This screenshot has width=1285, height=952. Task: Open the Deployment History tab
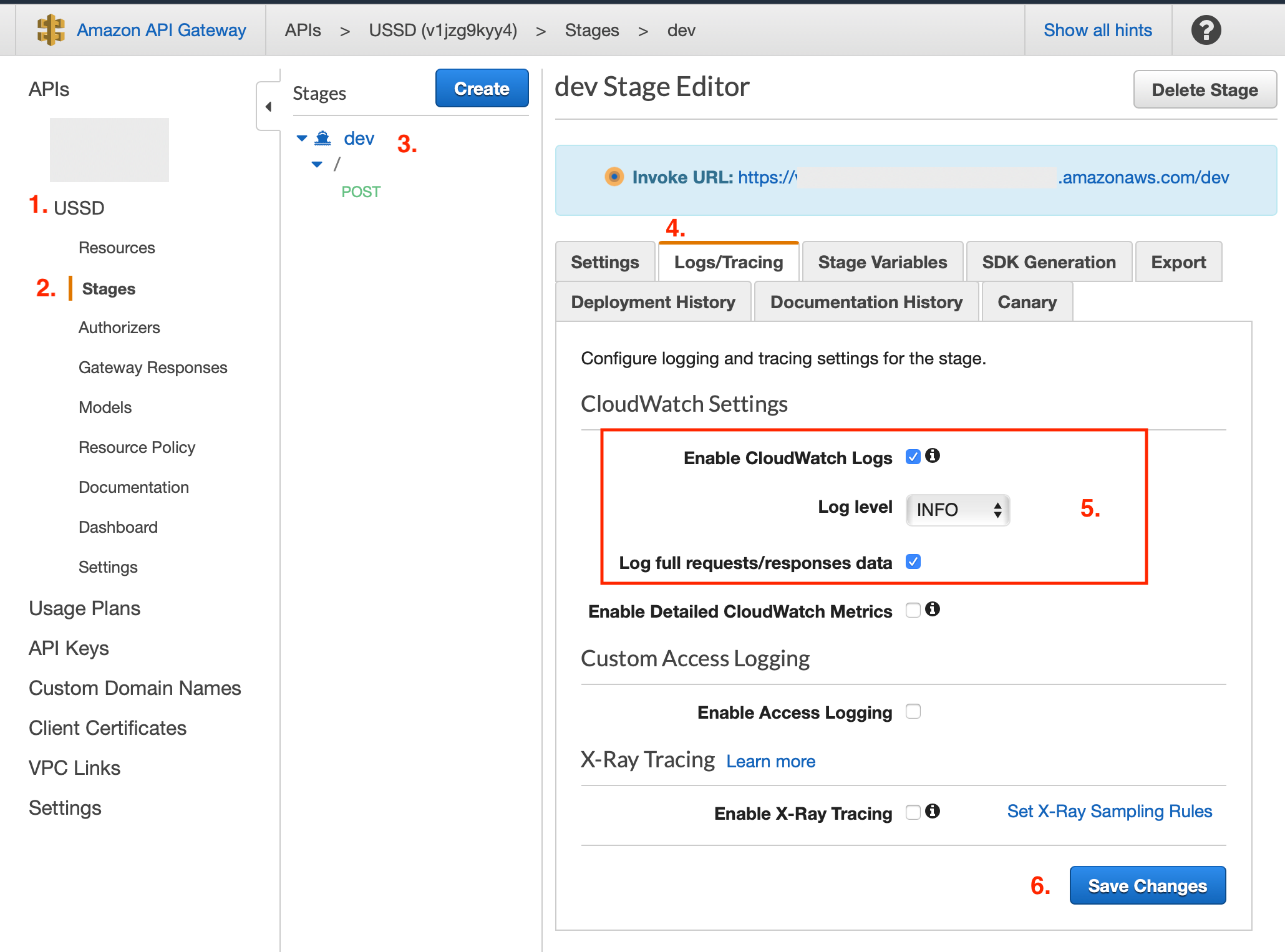653,302
